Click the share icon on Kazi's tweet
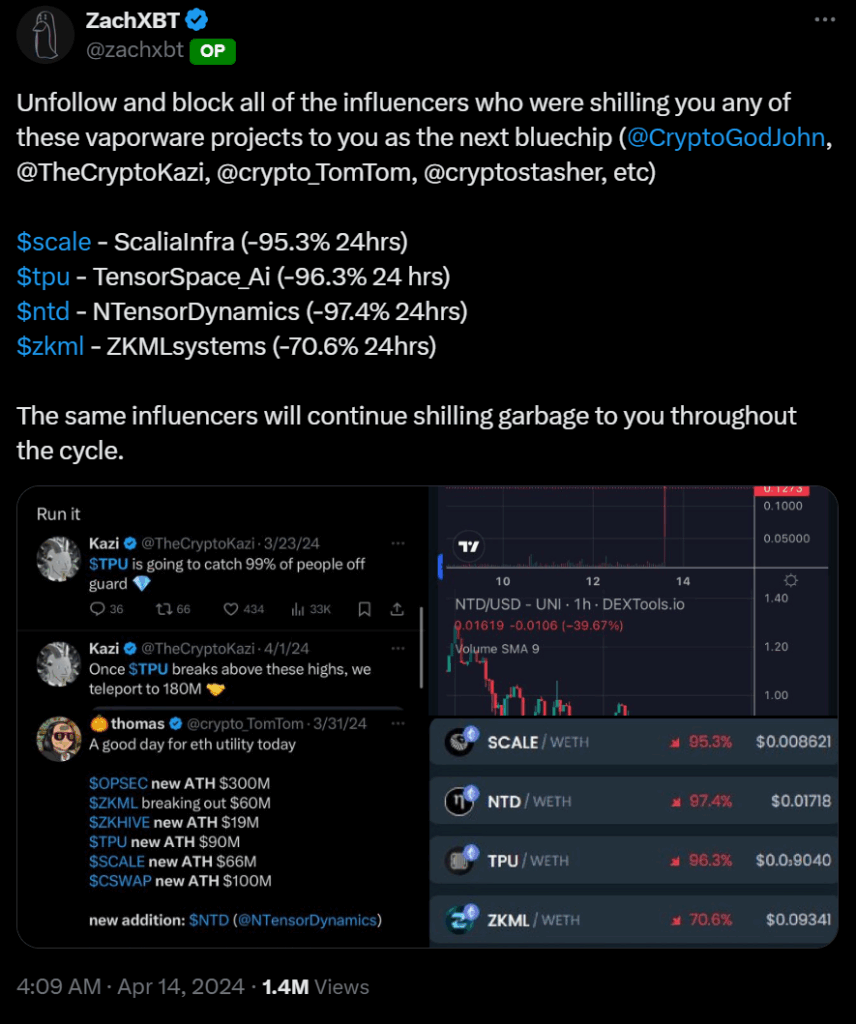 coord(396,609)
